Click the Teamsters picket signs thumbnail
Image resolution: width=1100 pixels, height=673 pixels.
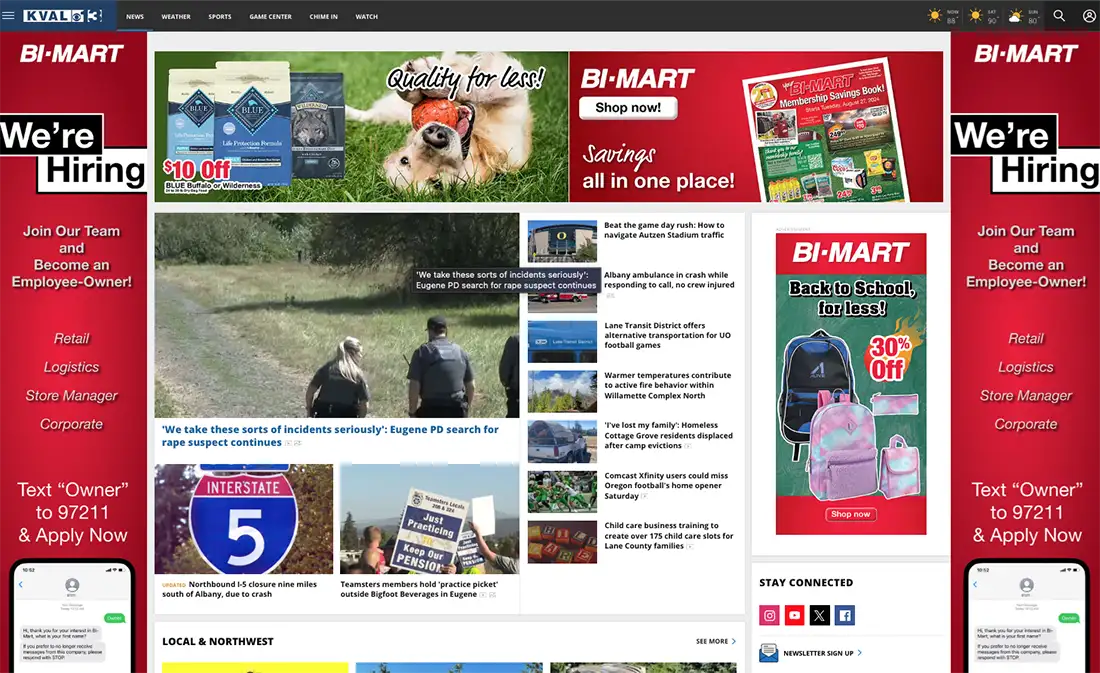[429, 519]
